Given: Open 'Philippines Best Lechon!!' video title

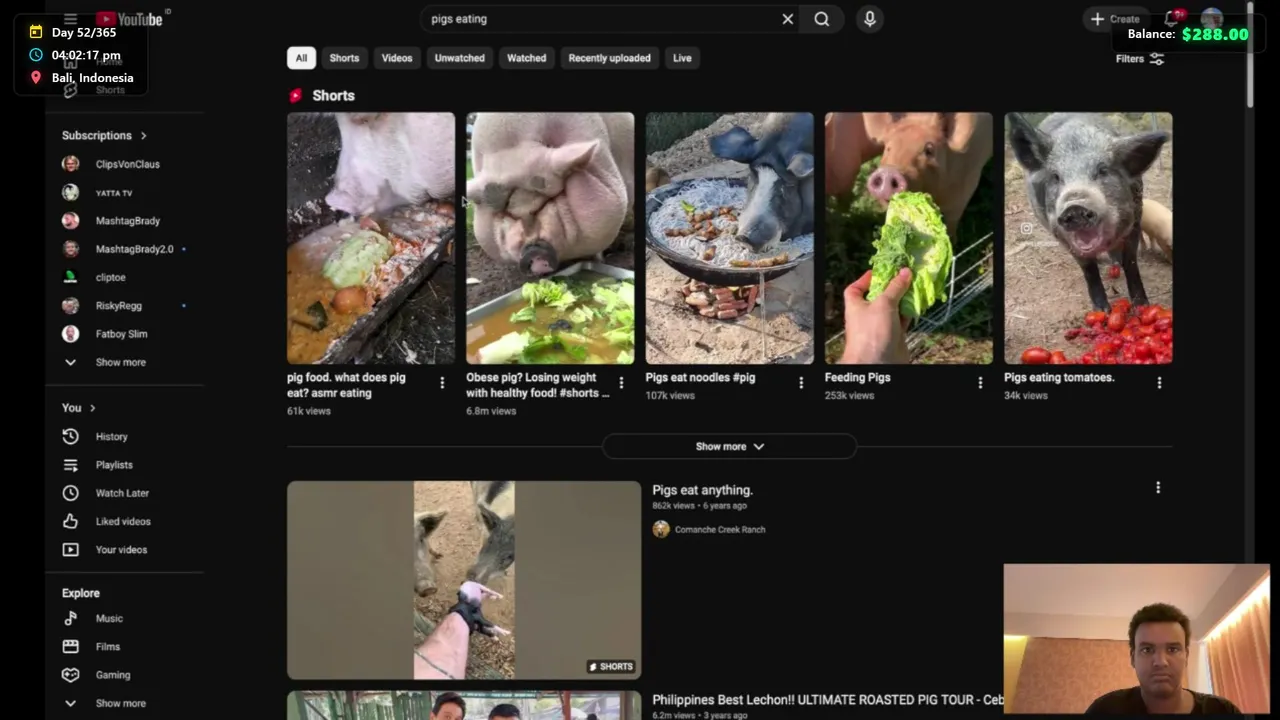Looking at the screenshot, I should pos(828,700).
